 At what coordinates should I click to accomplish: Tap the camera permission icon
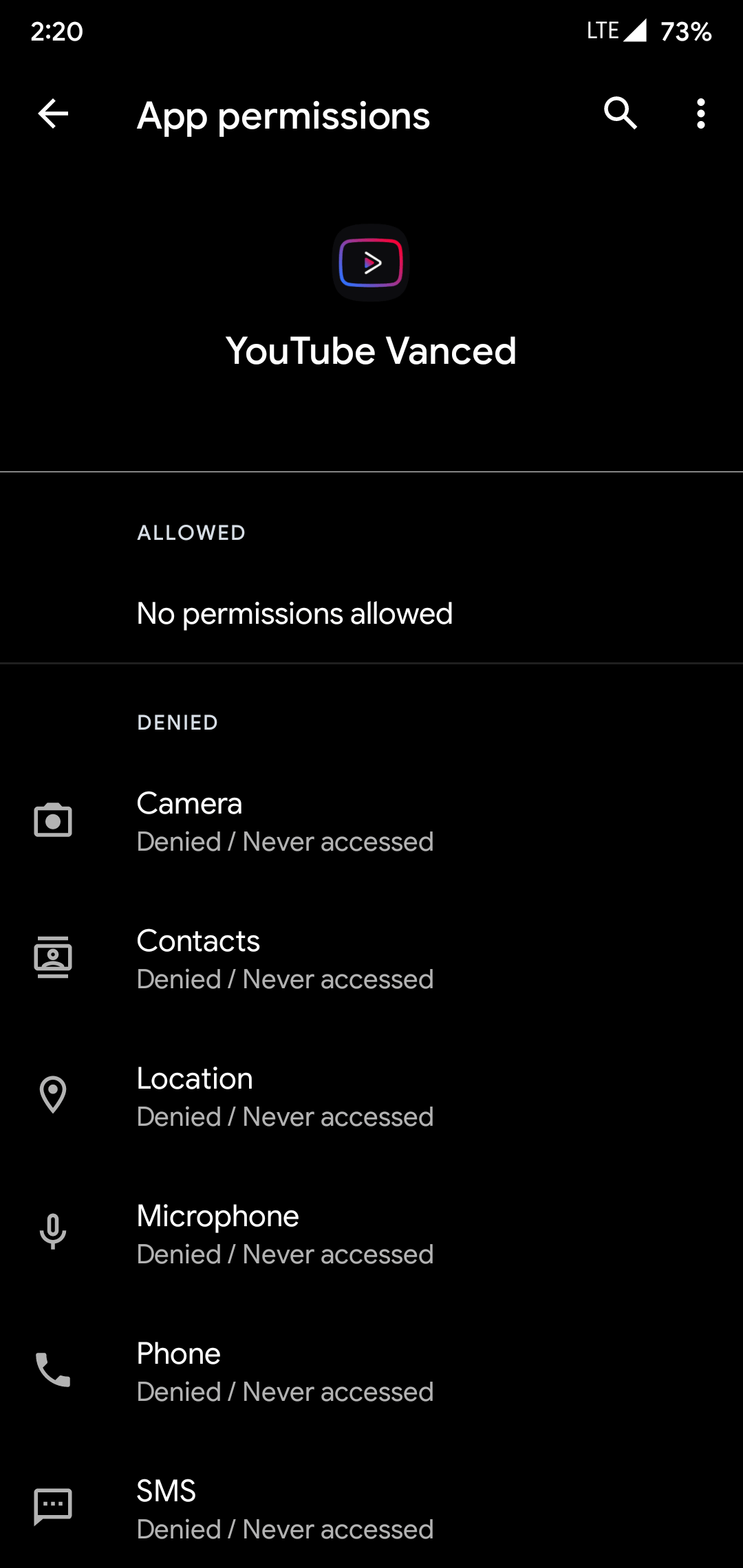click(x=53, y=820)
